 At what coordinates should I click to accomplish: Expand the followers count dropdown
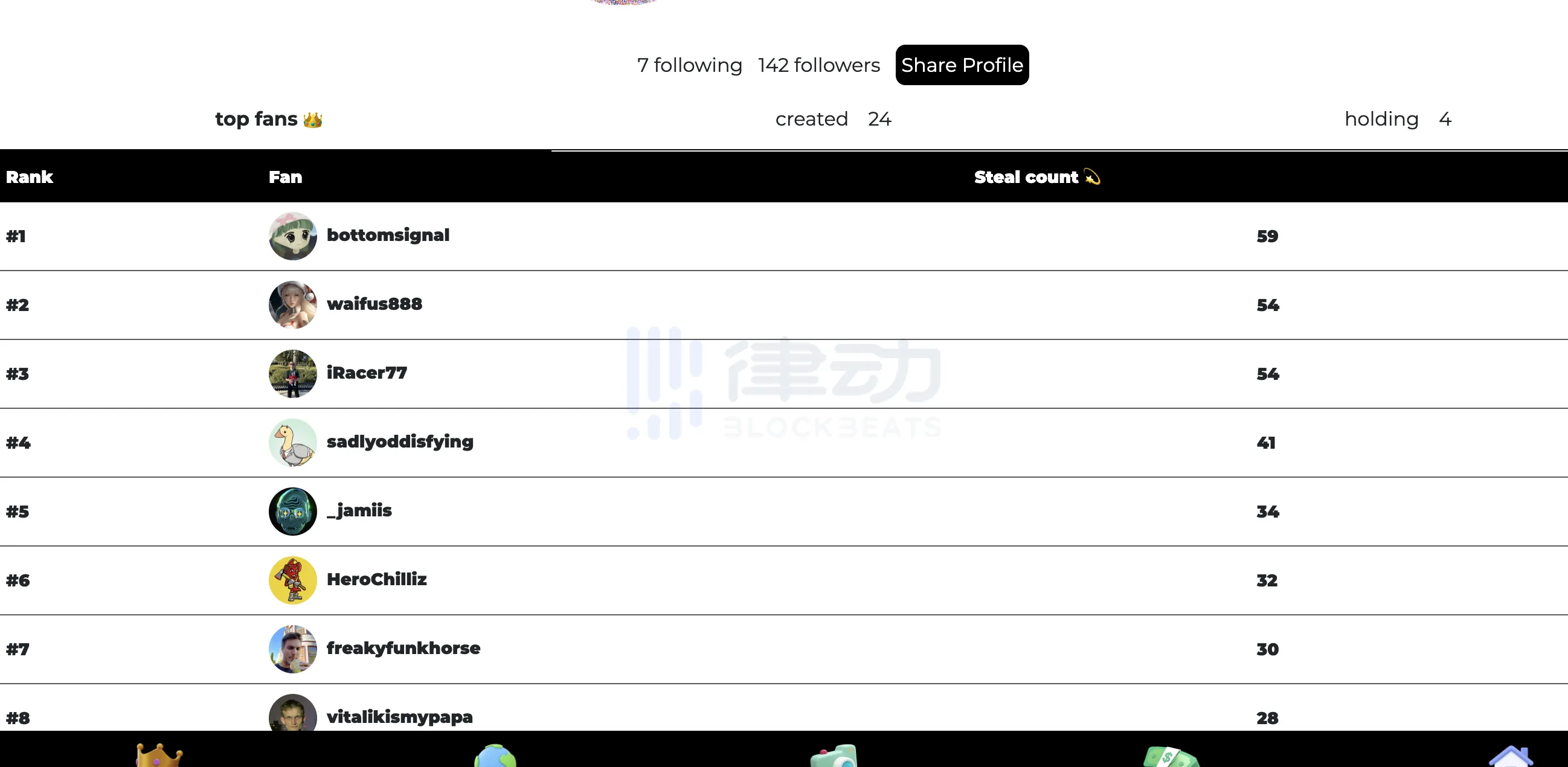click(818, 65)
